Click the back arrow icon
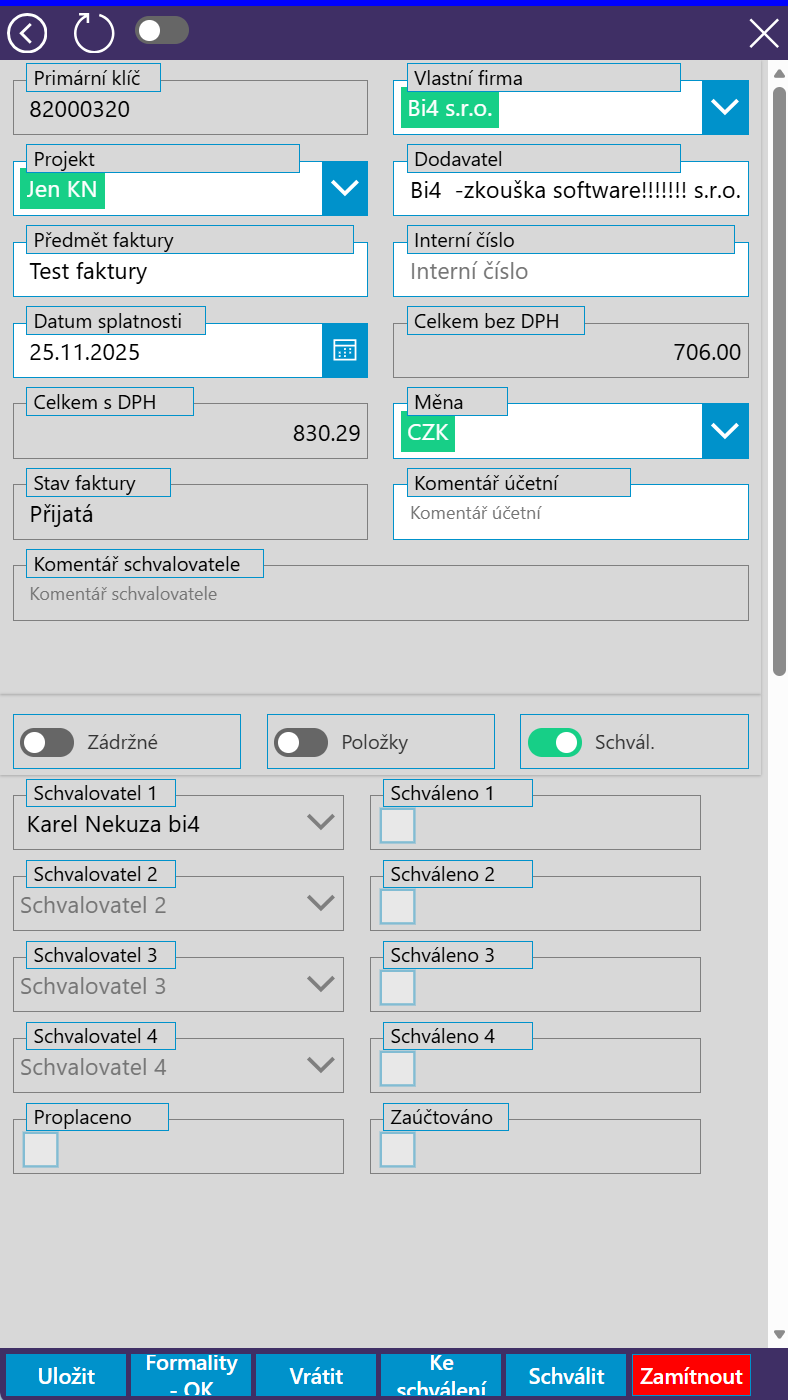The image size is (788, 1400). click(x=27, y=33)
